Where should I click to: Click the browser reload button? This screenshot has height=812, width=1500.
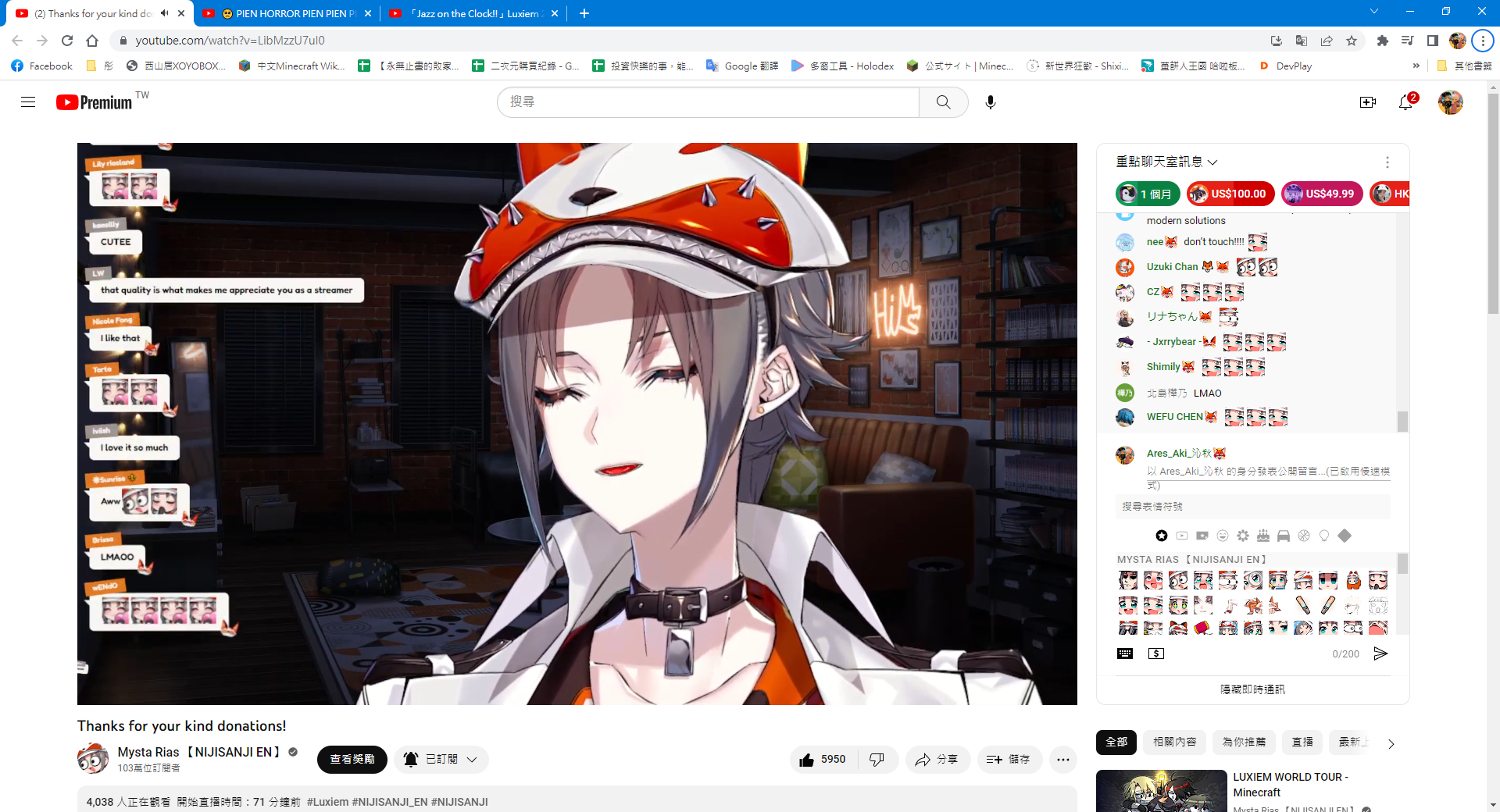[67, 41]
